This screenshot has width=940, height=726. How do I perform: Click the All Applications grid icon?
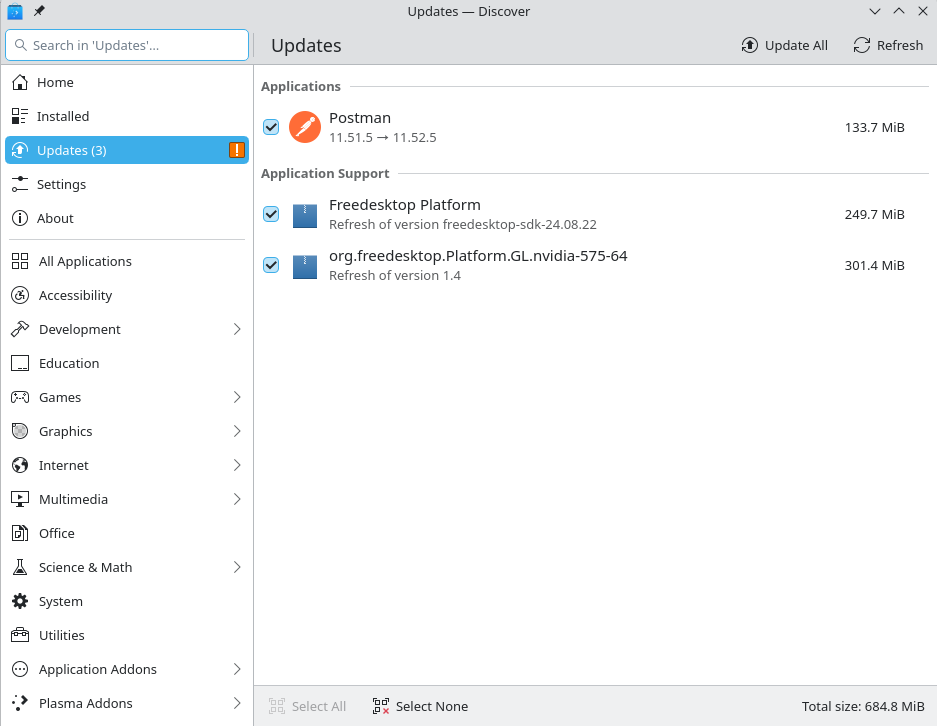point(20,261)
